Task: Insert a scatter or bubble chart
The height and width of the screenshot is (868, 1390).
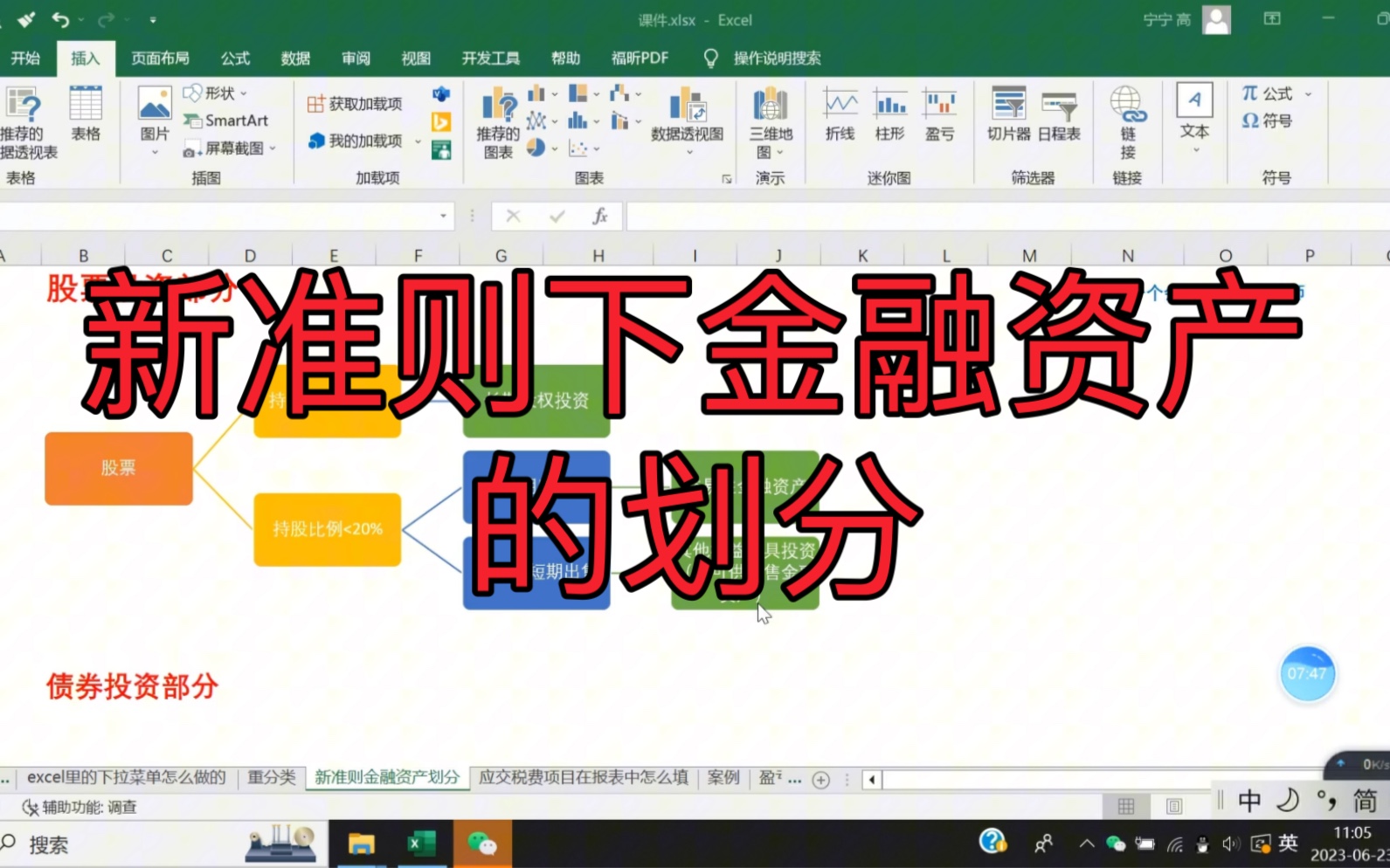Action: click(584, 148)
